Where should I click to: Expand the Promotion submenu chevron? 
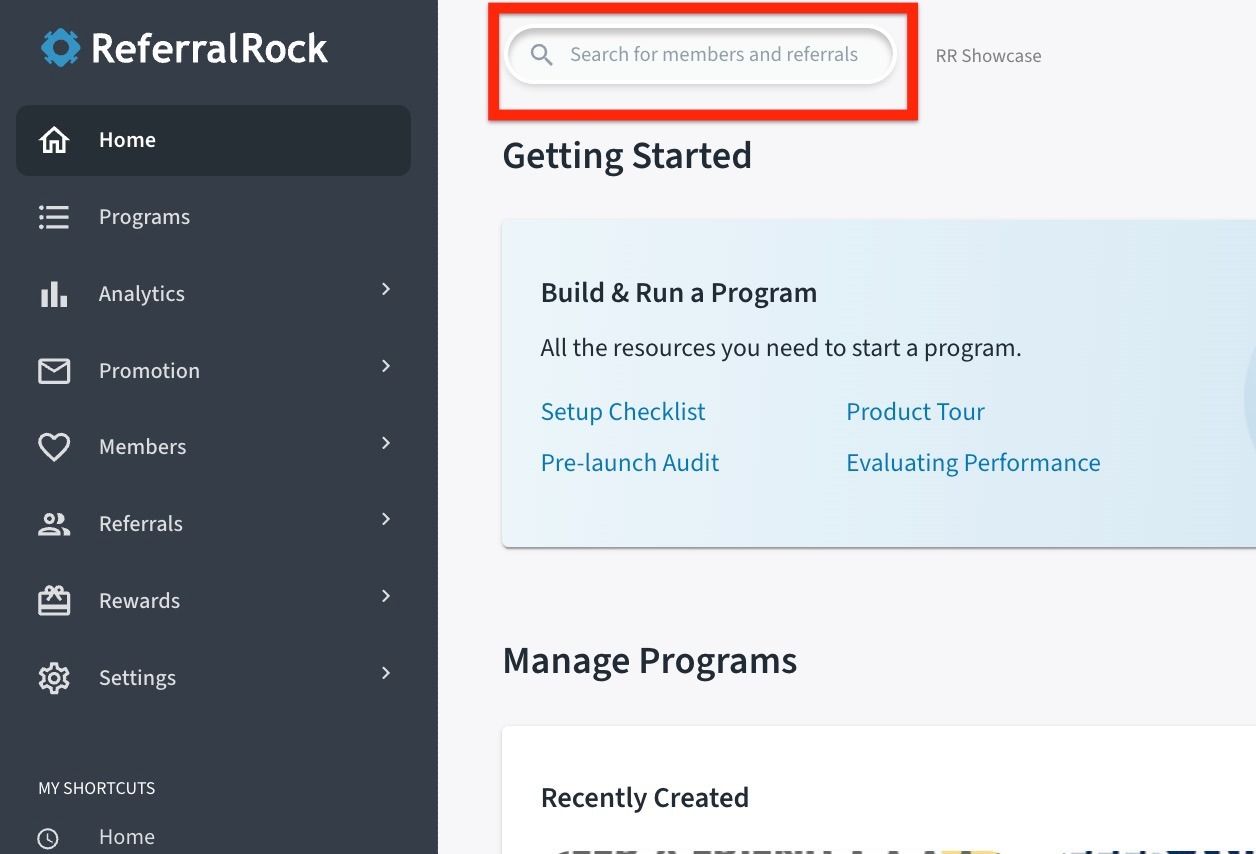point(386,367)
